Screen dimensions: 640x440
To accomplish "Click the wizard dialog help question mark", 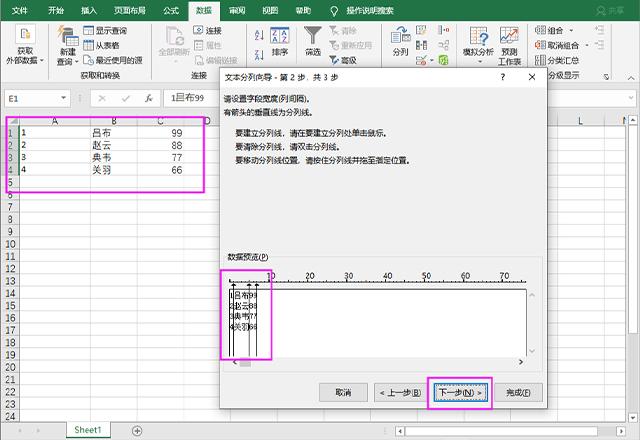I will tap(503, 77).
